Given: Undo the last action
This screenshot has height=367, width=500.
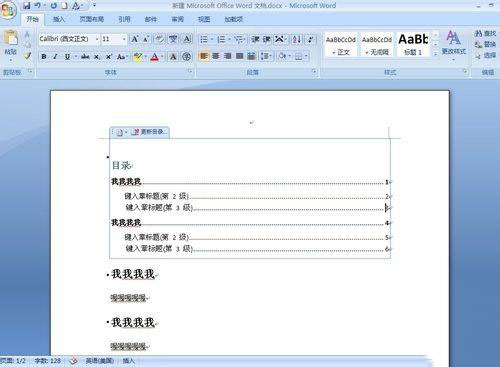Looking at the screenshot, I should (x=38, y=5).
